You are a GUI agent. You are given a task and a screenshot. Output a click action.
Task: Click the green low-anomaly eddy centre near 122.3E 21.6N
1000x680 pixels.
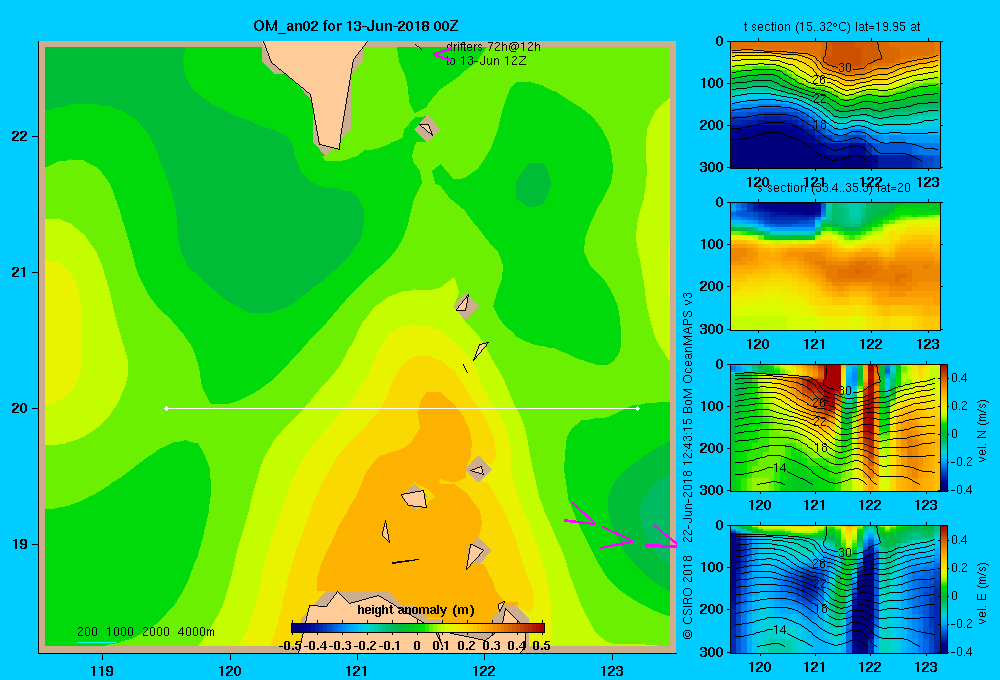click(x=533, y=184)
